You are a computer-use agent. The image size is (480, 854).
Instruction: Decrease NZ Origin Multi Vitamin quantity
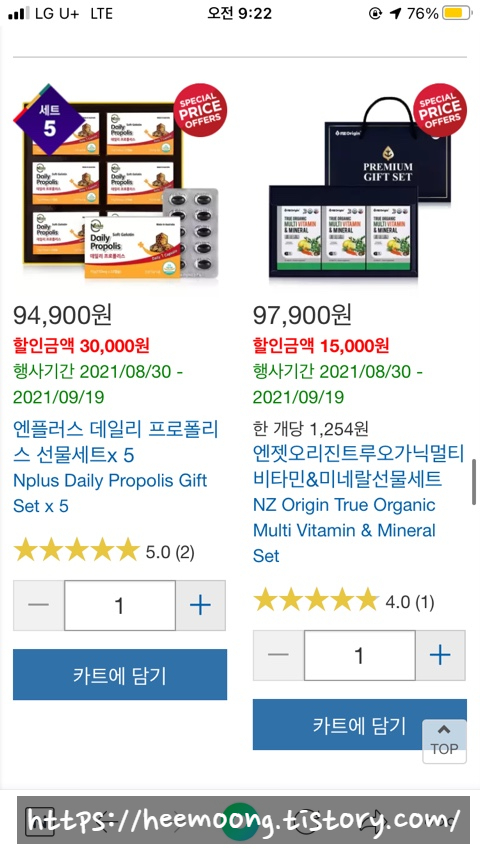(x=278, y=655)
